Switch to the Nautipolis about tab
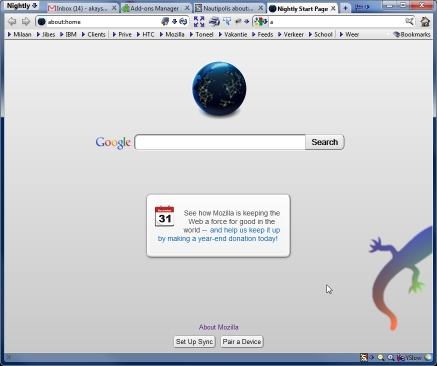 pos(229,8)
